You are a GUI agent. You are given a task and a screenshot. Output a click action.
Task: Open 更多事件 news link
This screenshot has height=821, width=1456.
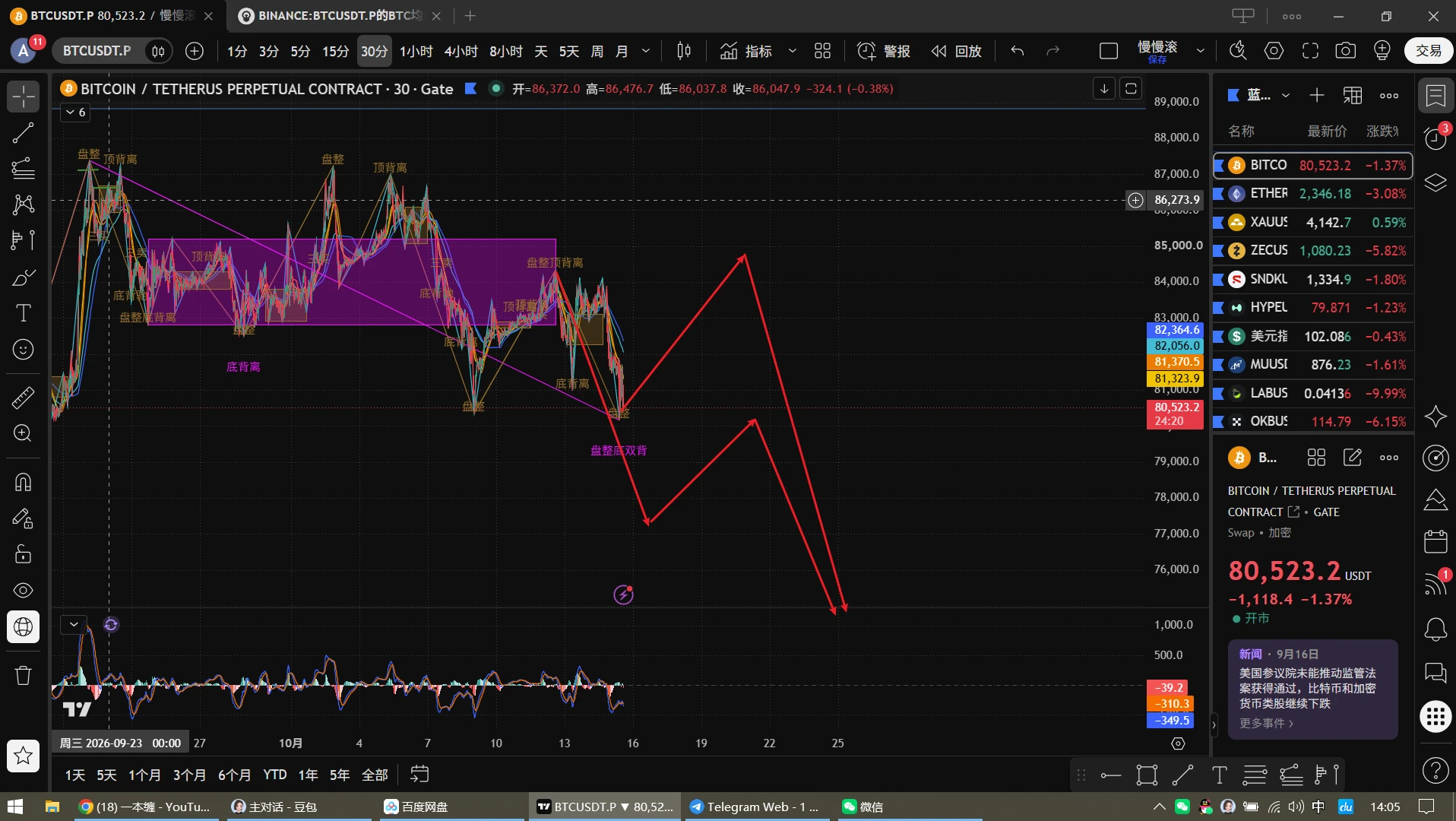click(1266, 723)
